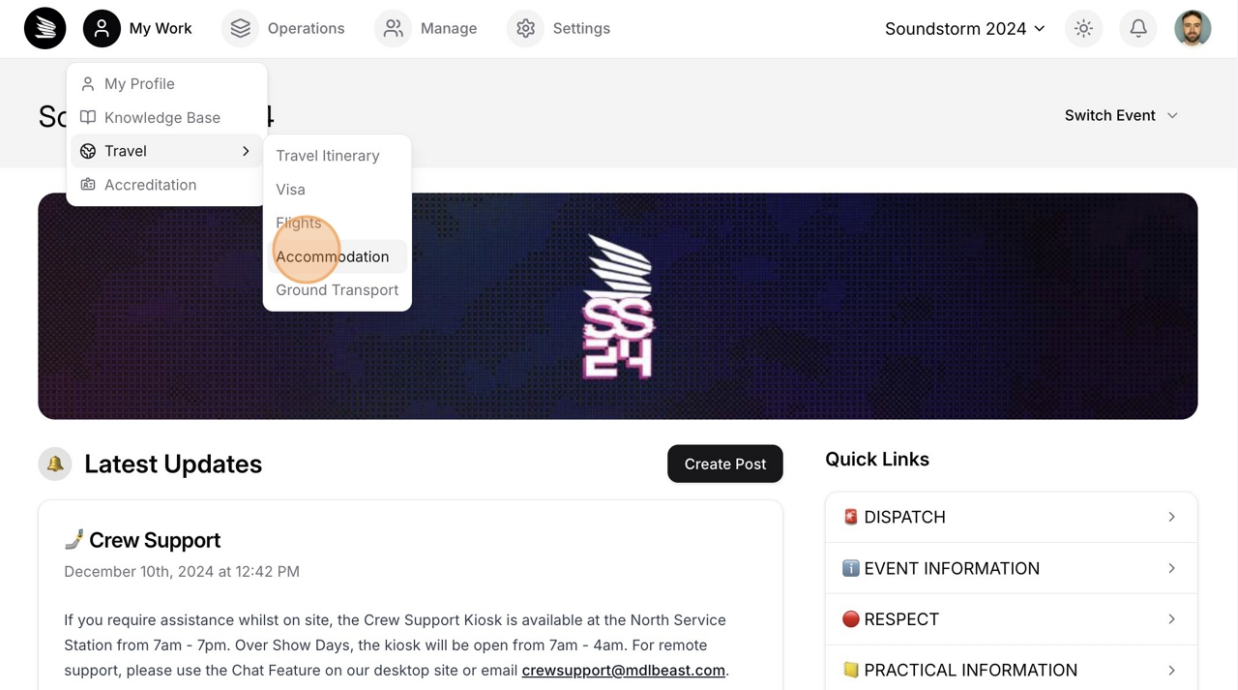Open the user avatar profile picture
1238x690 pixels.
coord(1192,29)
